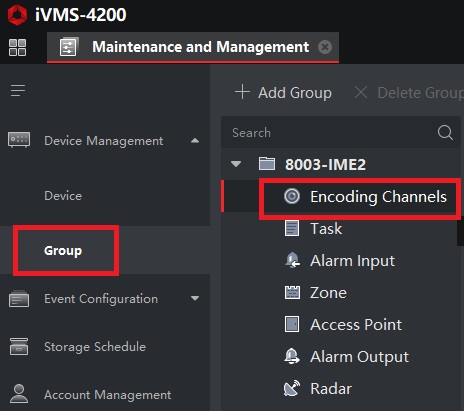Click the iVMS-4200 red logo icon
This screenshot has width=464, height=411.
17,15
